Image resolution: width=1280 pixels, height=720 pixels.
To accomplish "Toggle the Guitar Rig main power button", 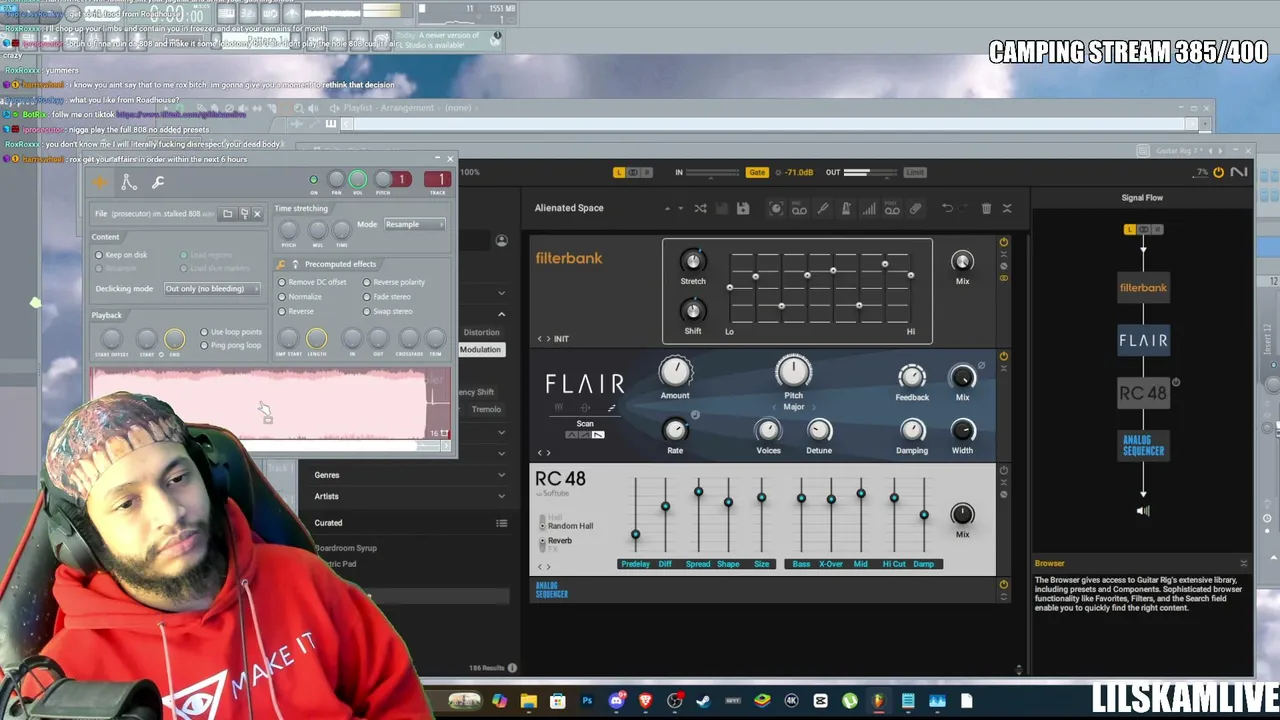I will [1218, 172].
